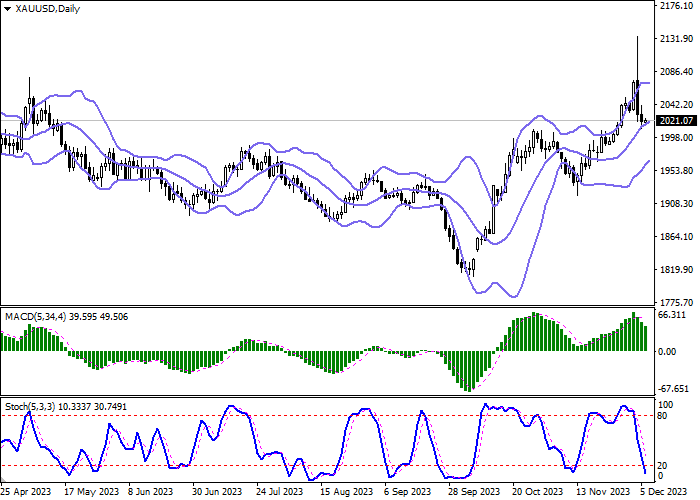The image size is (700, 500).
Task: Click the 1998.00 price axis label
Action: pyautogui.click(x=676, y=138)
